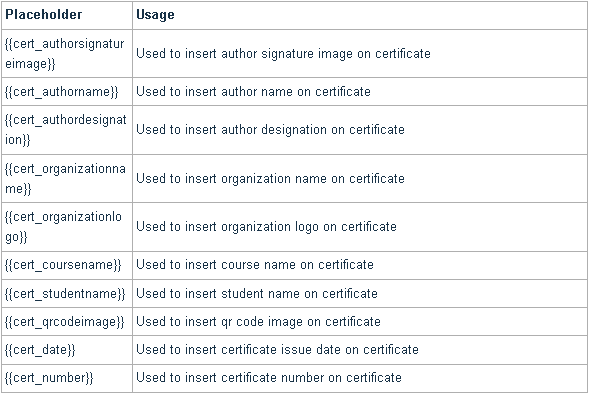Click the Placeholder column header
This screenshot has width=590, height=395.
[x=44, y=15]
